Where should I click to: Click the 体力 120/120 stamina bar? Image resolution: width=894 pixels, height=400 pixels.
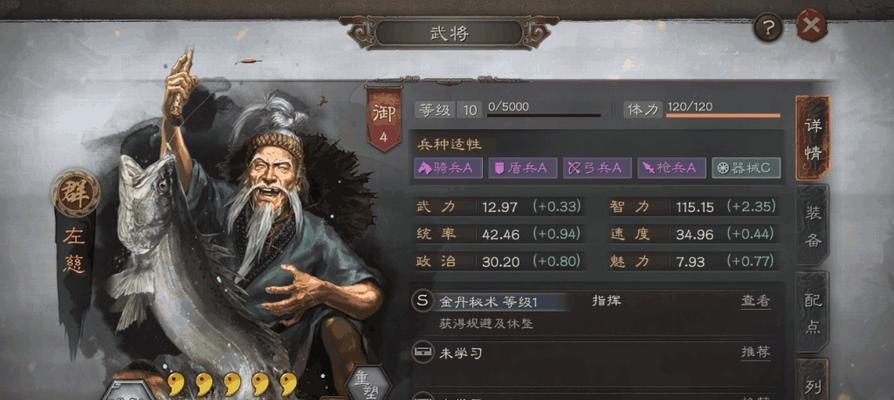point(723,116)
